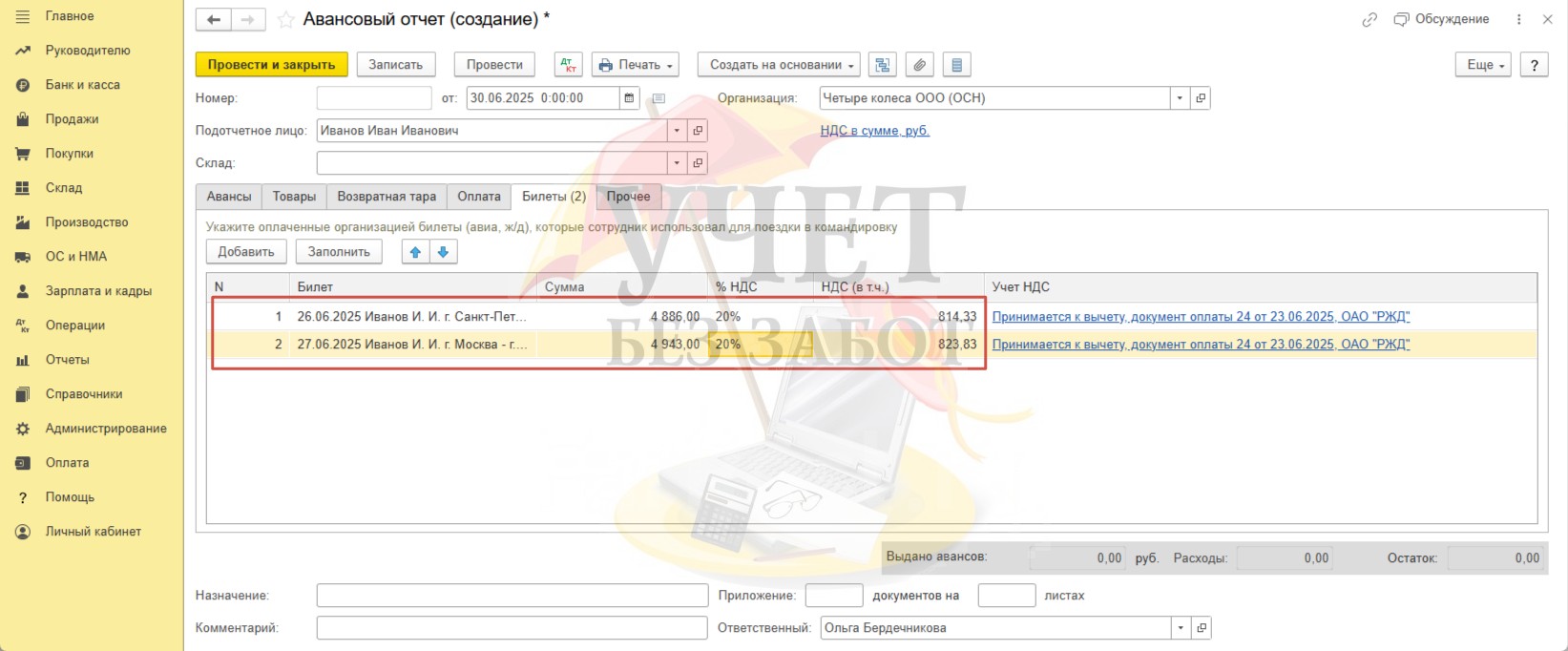Open the organization card icon
1568x651 pixels.
1201,98
